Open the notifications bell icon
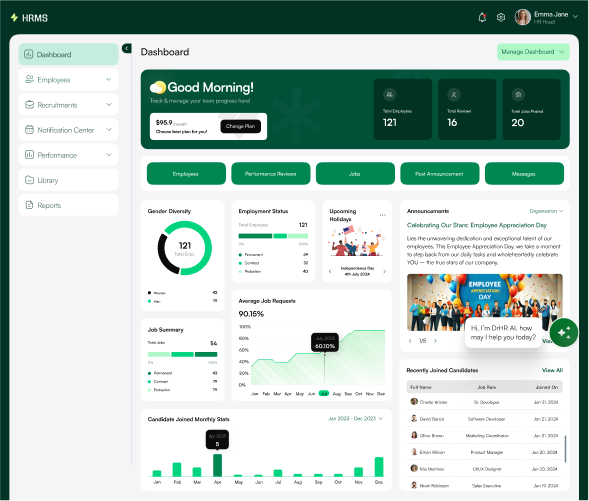589x501 pixels. pos(482,17)
